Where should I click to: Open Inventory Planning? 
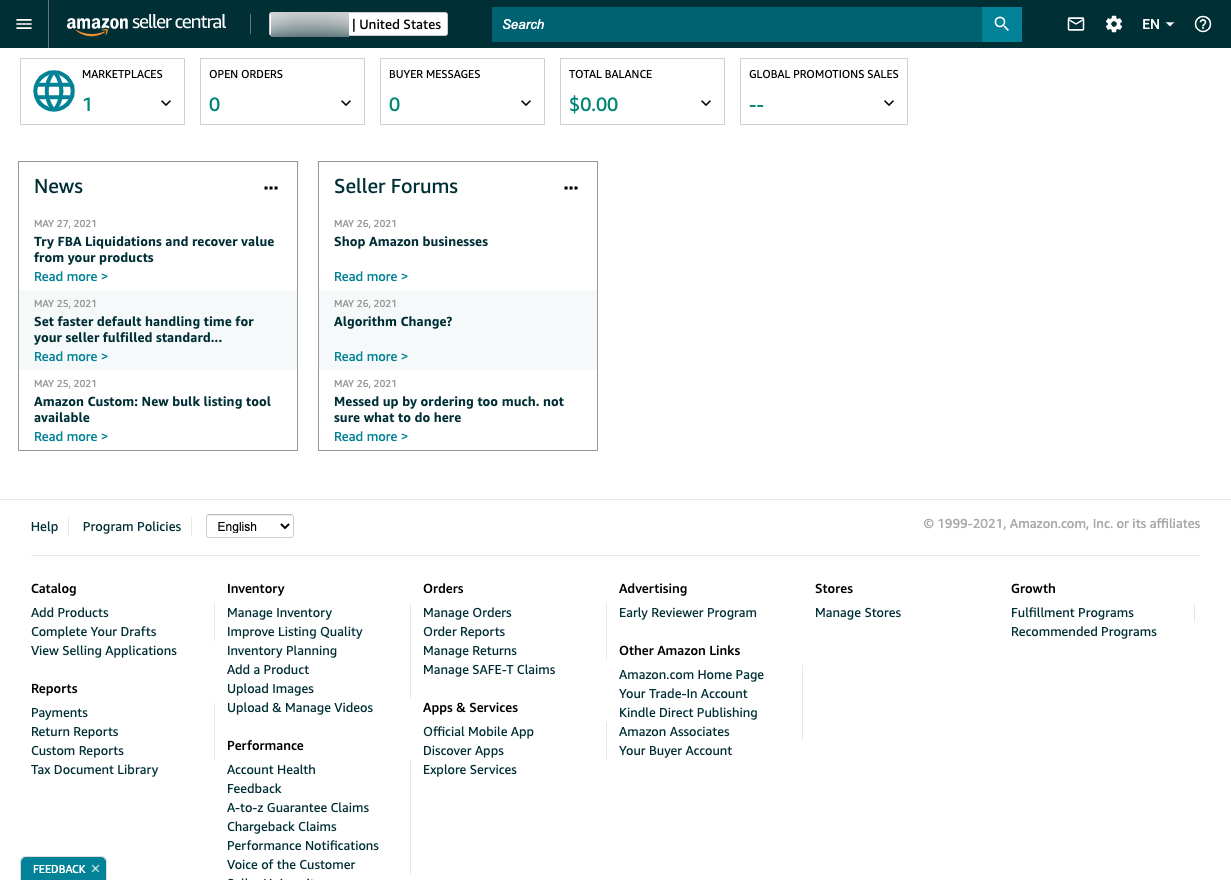click(x=282, y=650)
